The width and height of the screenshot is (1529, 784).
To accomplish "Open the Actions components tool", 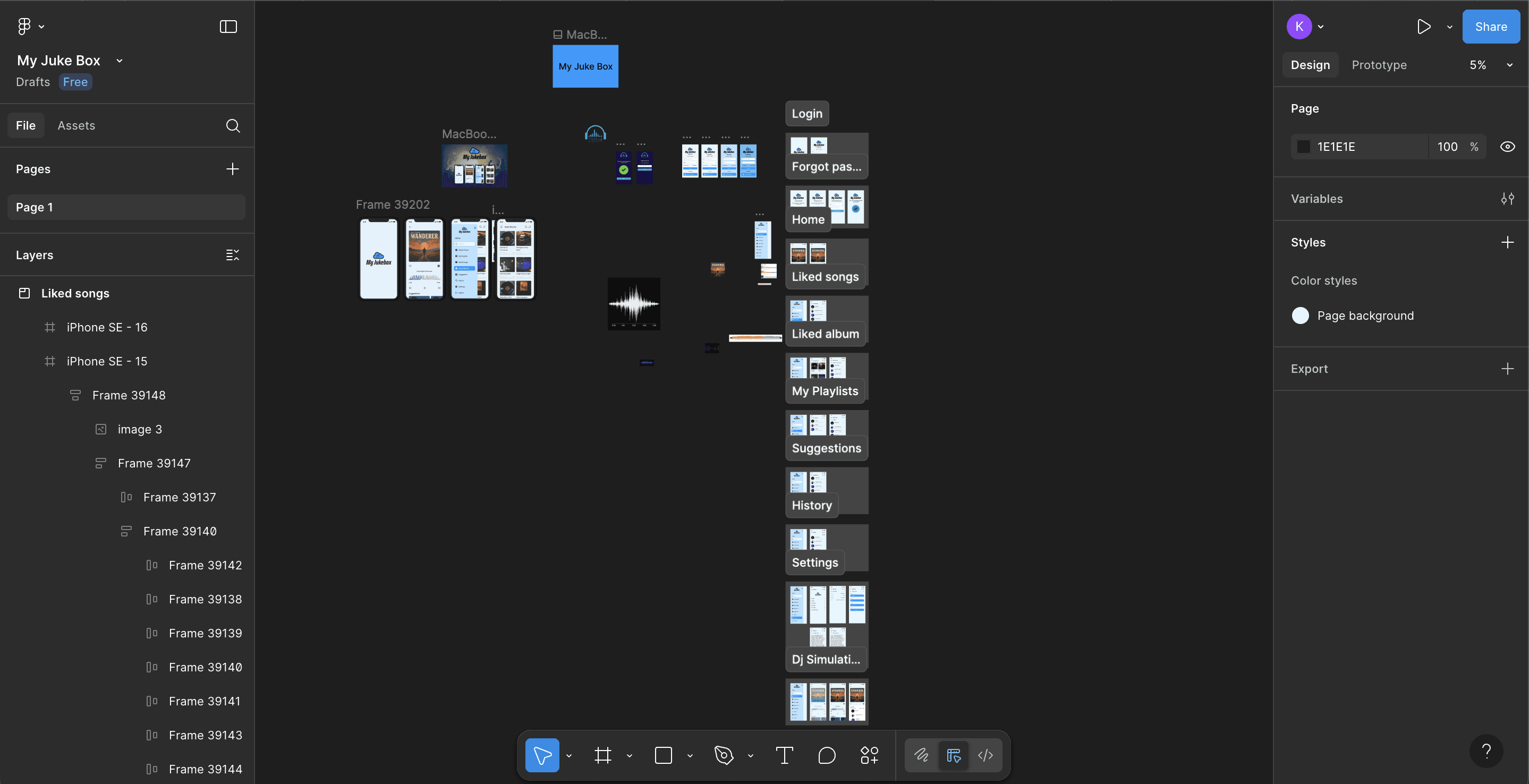I will coord(869,755).
